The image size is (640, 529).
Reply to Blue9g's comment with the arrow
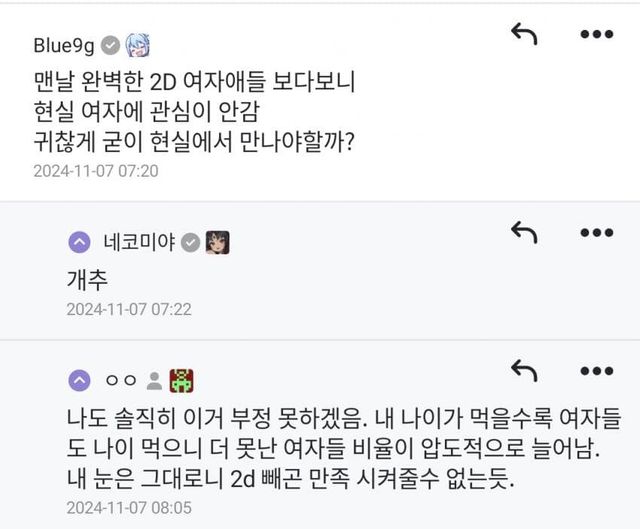coord(524,34)
